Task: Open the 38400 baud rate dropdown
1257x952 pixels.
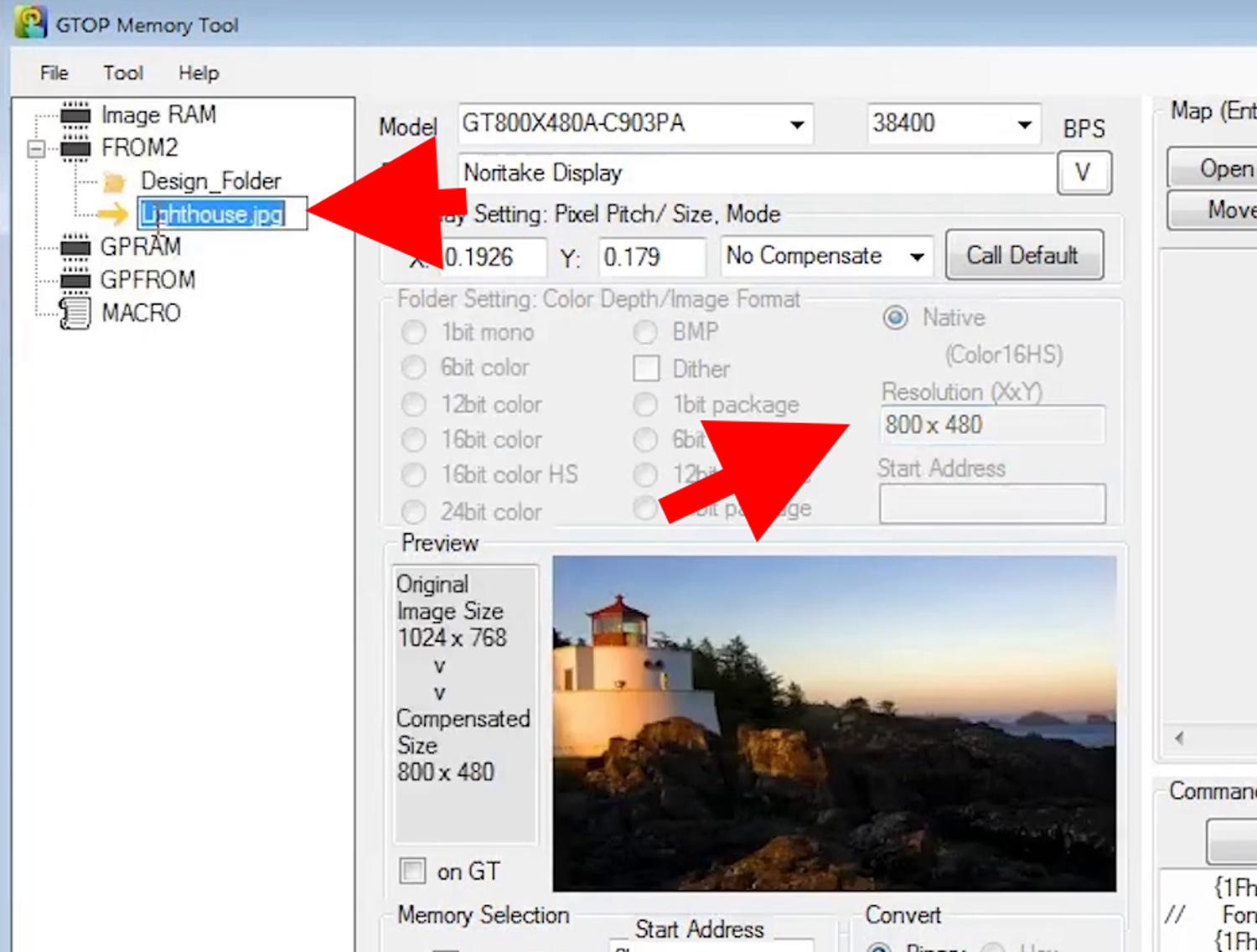Action: tap(1024, 125)
